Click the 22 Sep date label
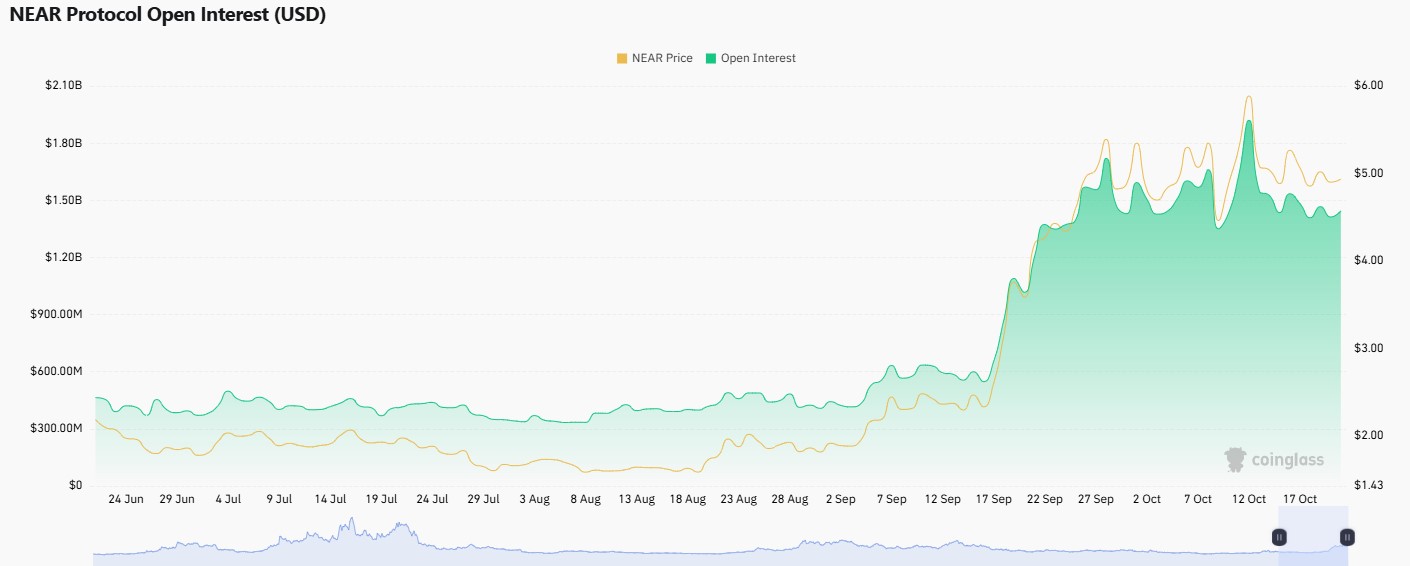Screen dimensions: 1410x566 1044,499
